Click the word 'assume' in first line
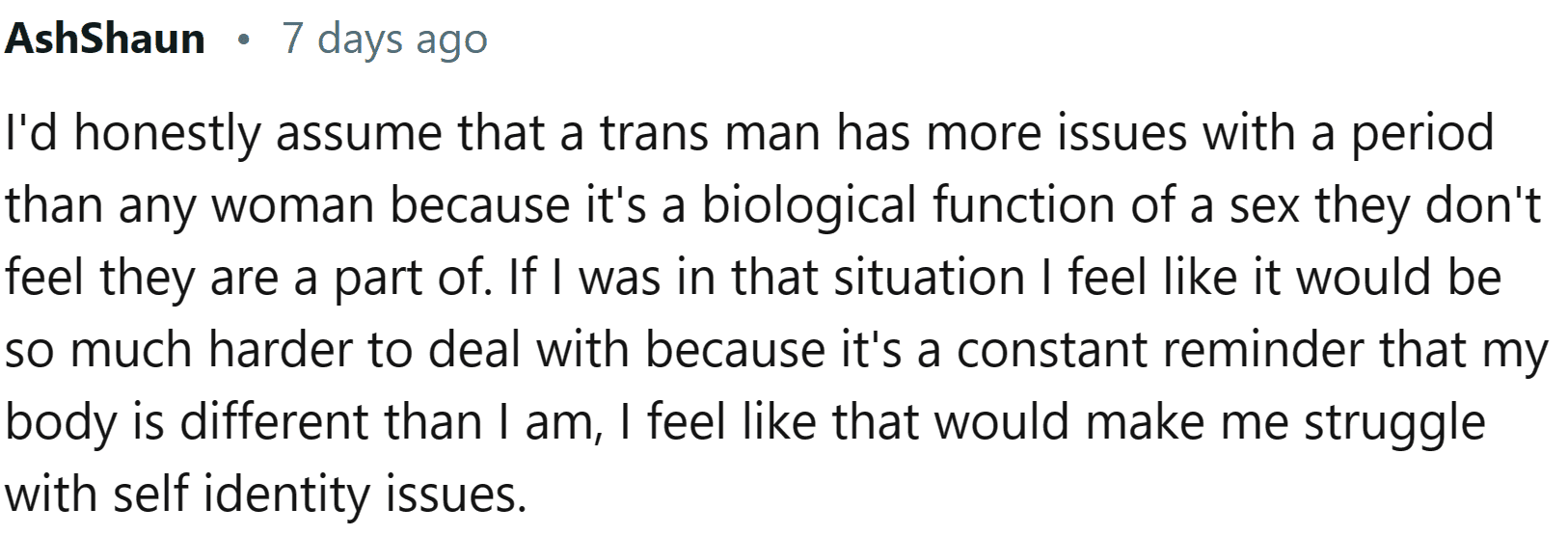Screen dimensions: 1568x535 (360, 132)
